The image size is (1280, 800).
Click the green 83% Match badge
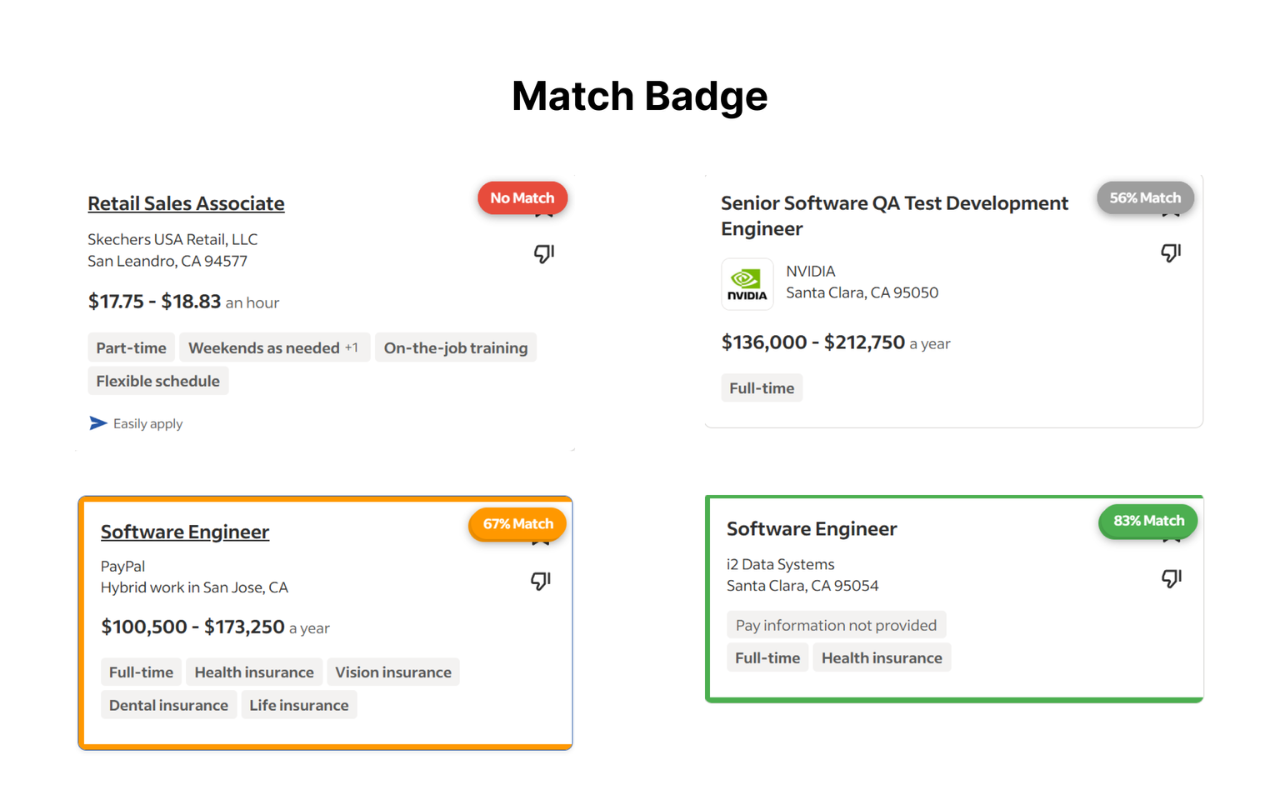[x=1148, y=521]
